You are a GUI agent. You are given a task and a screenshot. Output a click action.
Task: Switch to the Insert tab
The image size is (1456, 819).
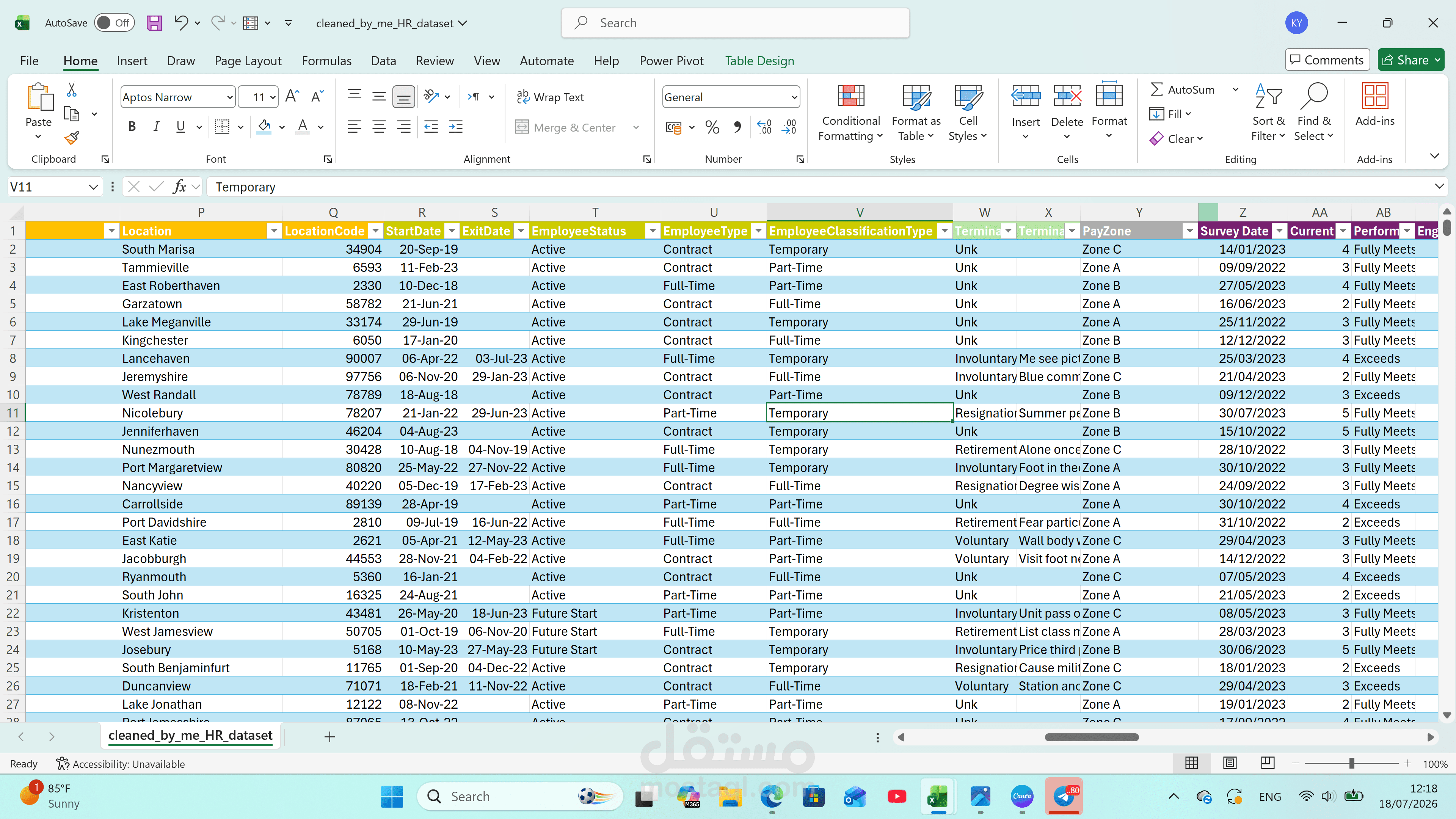click(132, 61)
